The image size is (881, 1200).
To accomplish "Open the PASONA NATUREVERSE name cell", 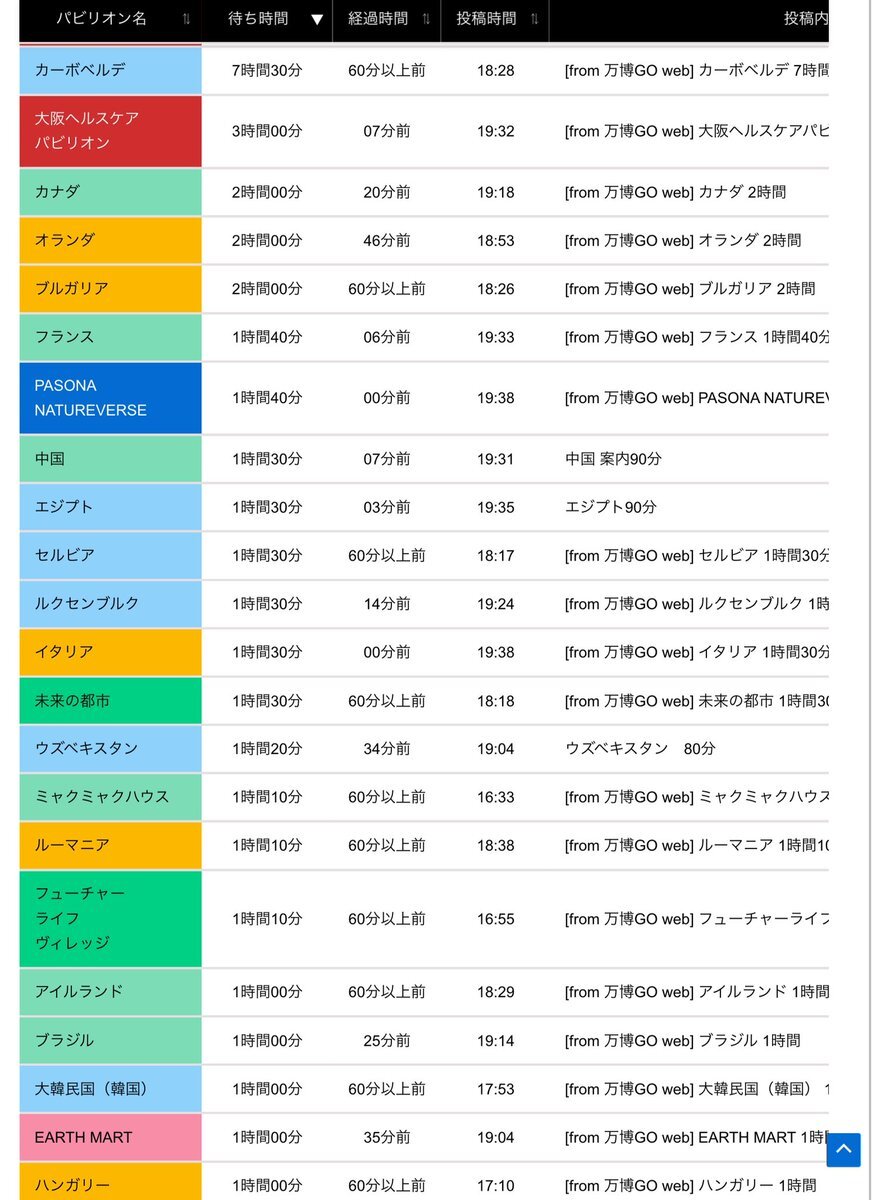I will coord(110,398).
